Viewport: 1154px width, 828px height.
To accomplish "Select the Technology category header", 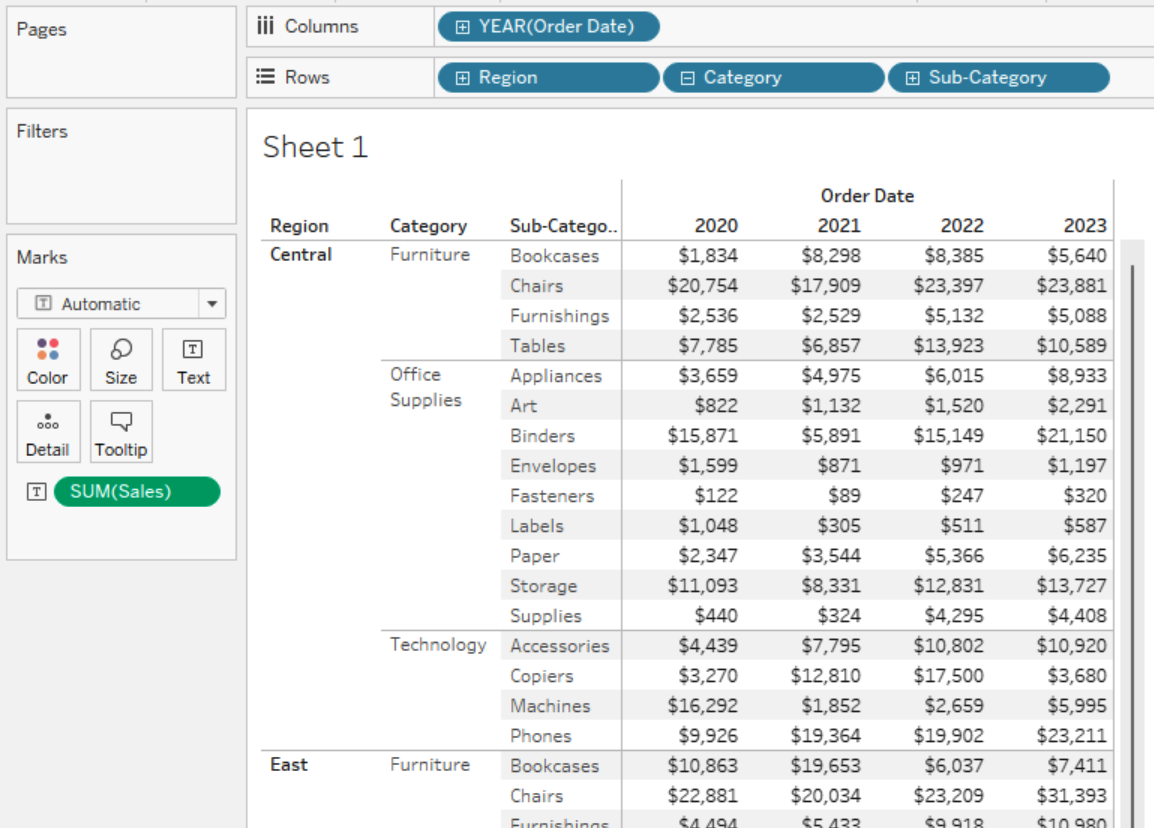I will click(438, 645).
